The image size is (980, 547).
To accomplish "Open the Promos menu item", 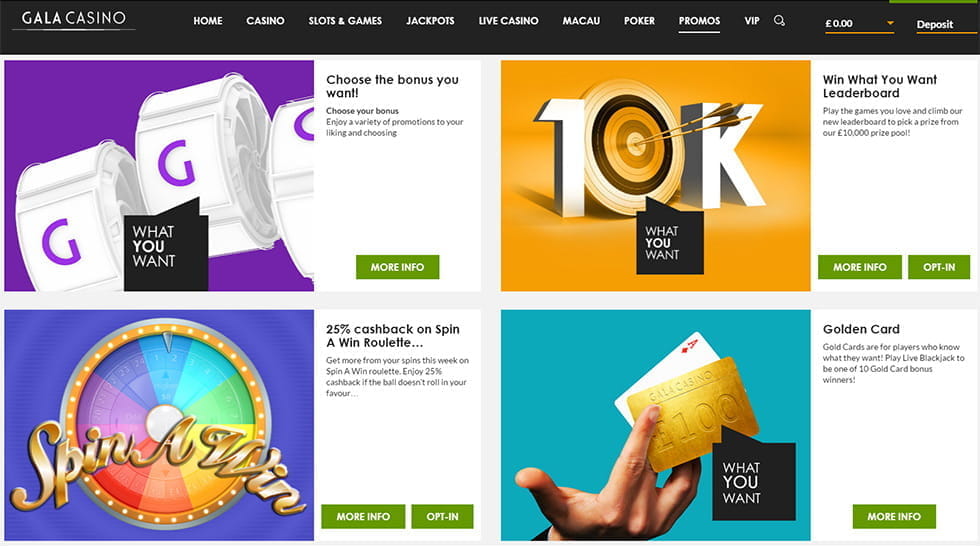I will click(x=699, y=21).
